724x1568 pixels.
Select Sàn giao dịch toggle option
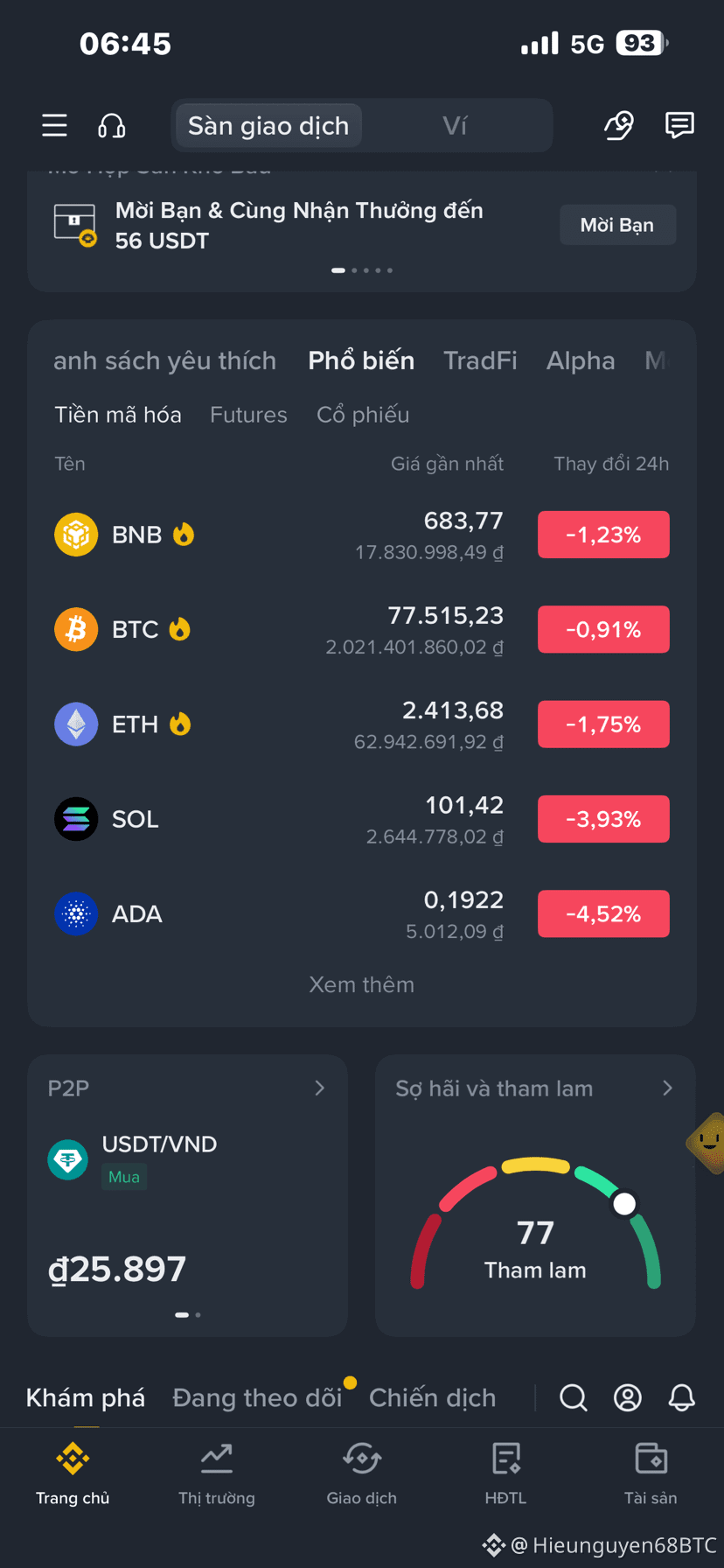pyautogui.click(x=268, y=126)
